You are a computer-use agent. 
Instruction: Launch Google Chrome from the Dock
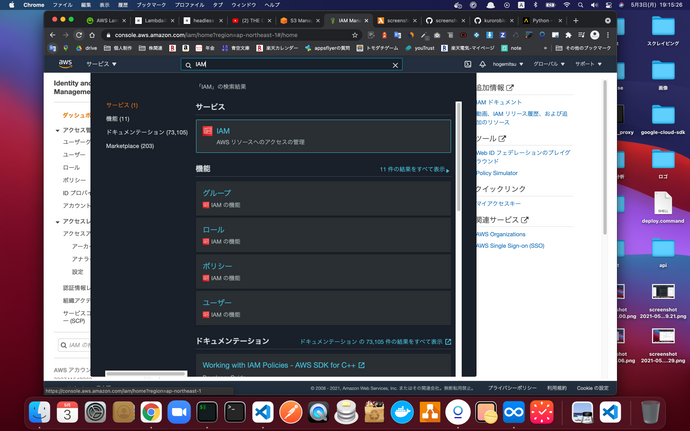(x=151, y=413)
